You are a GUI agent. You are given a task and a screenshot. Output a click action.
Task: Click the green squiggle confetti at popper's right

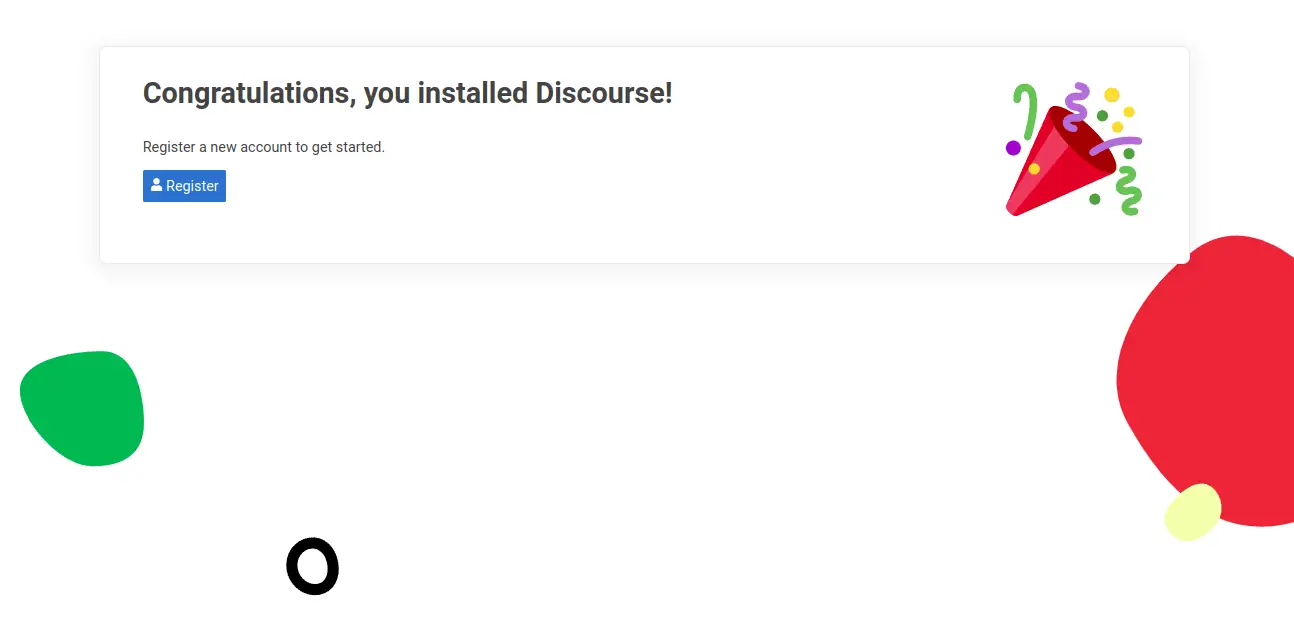(1128, 190)
